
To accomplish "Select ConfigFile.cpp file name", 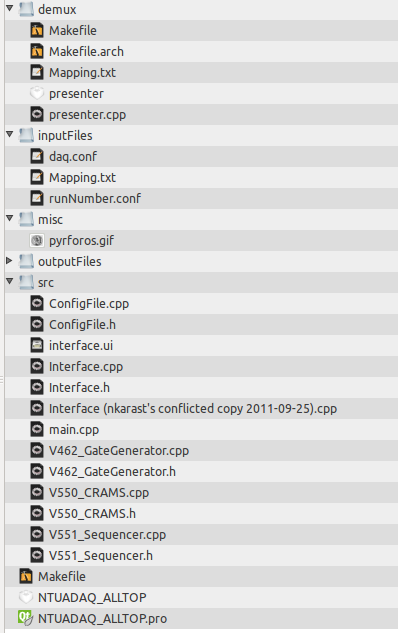I will 89,304.
